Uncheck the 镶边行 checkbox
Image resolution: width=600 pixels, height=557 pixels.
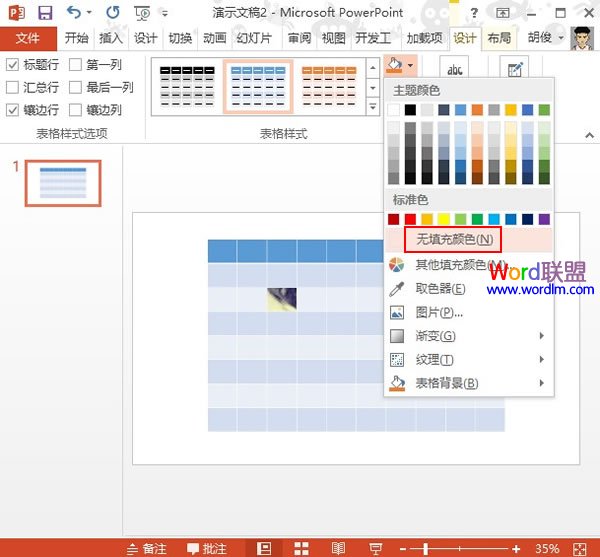tap(12, 110)
